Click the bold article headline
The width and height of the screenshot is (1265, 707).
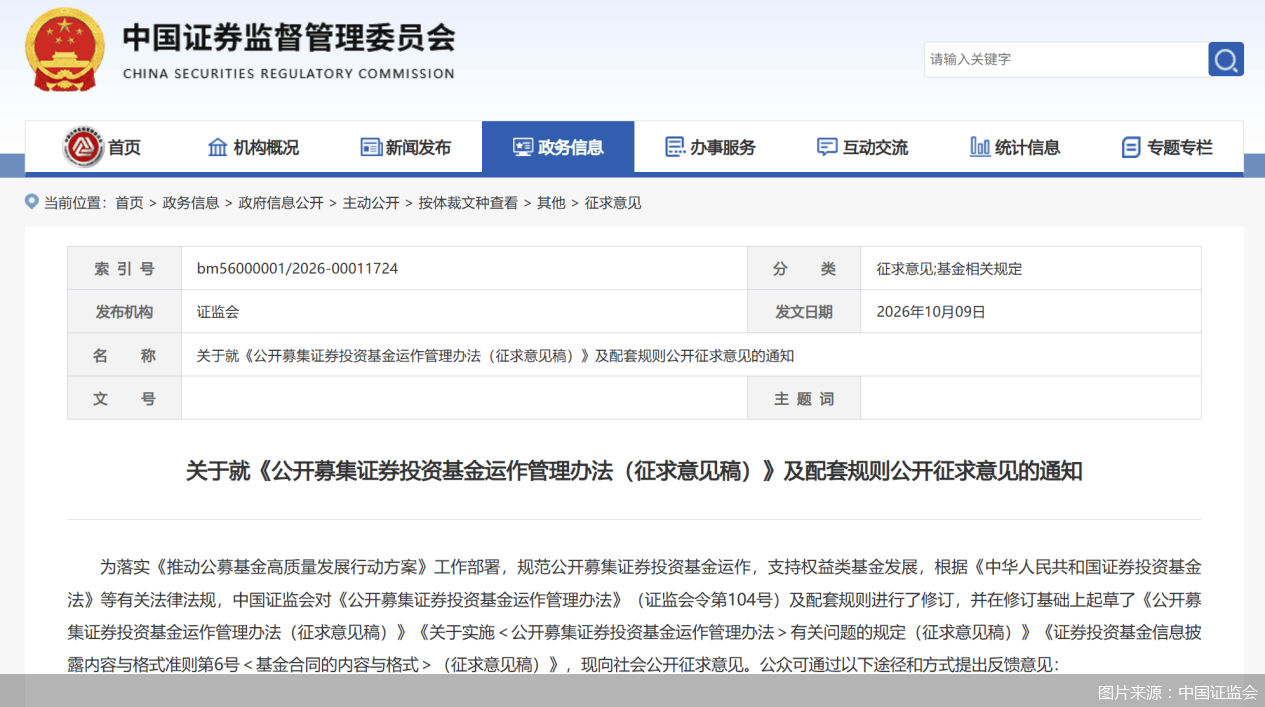634,471
